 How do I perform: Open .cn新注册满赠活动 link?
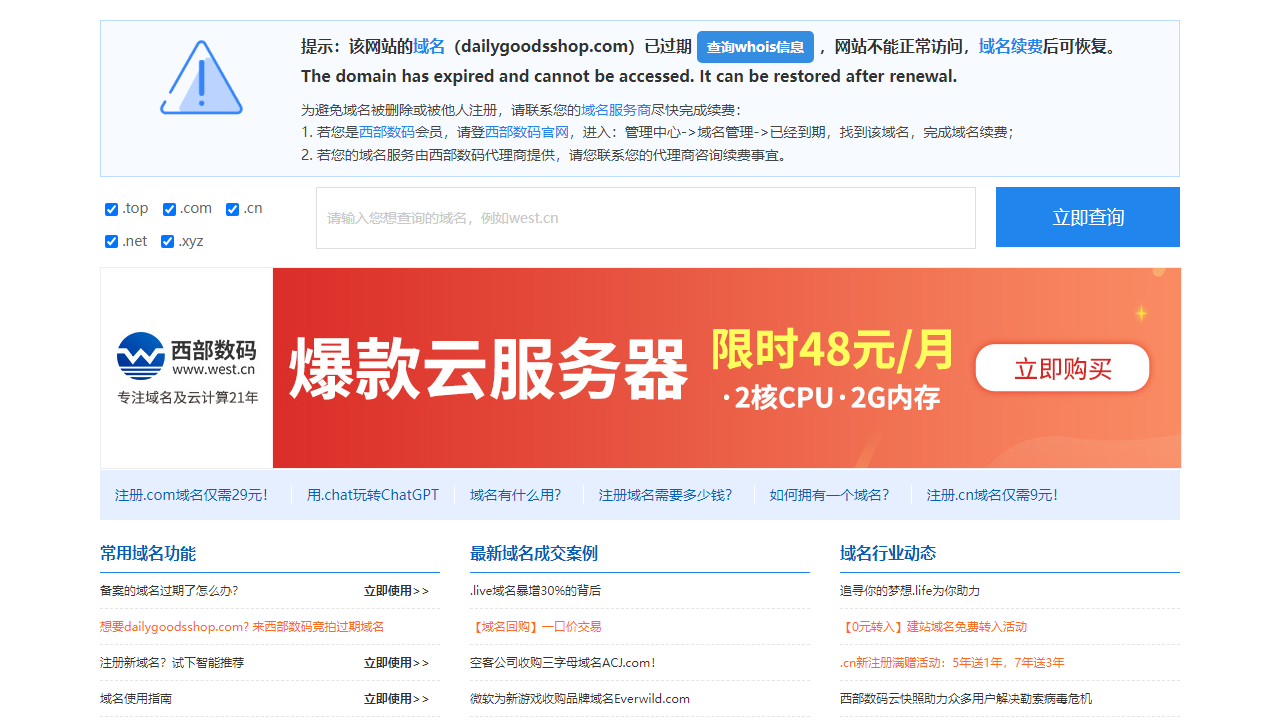(952, 662)
